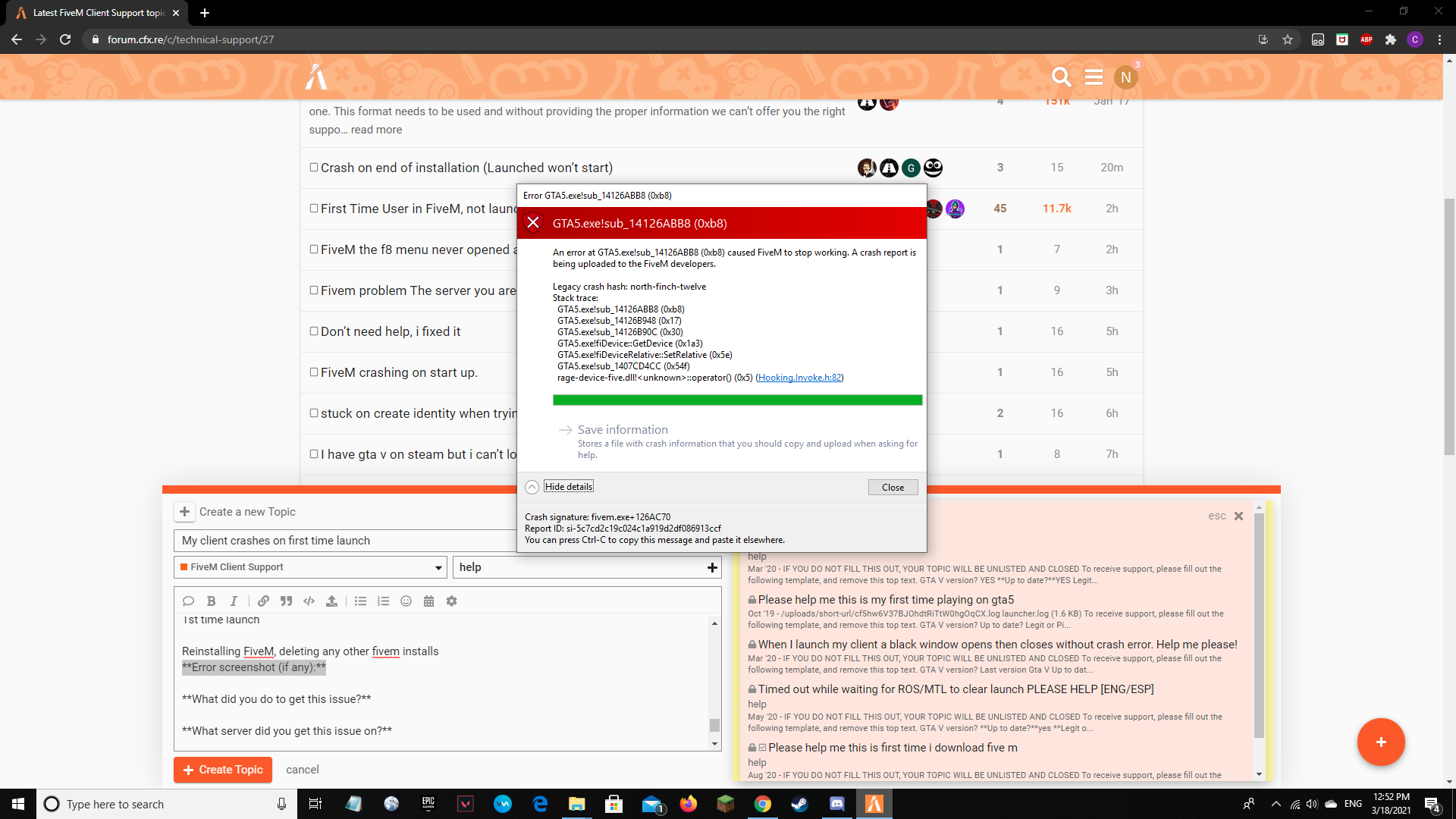Click the quote reply speech bubble icon
1456x819 pixels.
tap(188, 601)
